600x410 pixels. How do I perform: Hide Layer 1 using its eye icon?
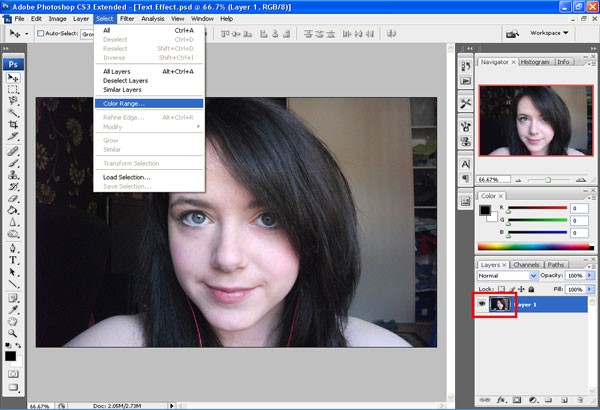tap(482, 304)
